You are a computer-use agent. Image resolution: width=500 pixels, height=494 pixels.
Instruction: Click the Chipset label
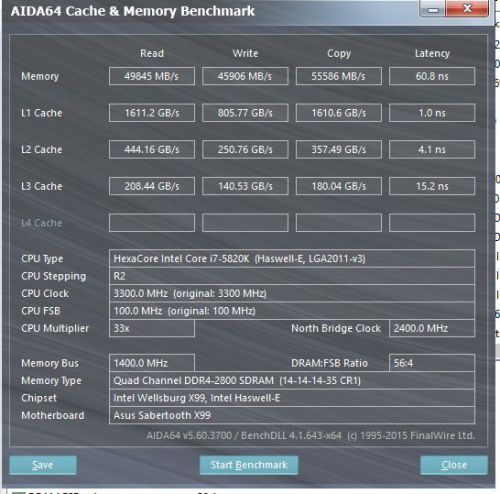pos(39,398)
